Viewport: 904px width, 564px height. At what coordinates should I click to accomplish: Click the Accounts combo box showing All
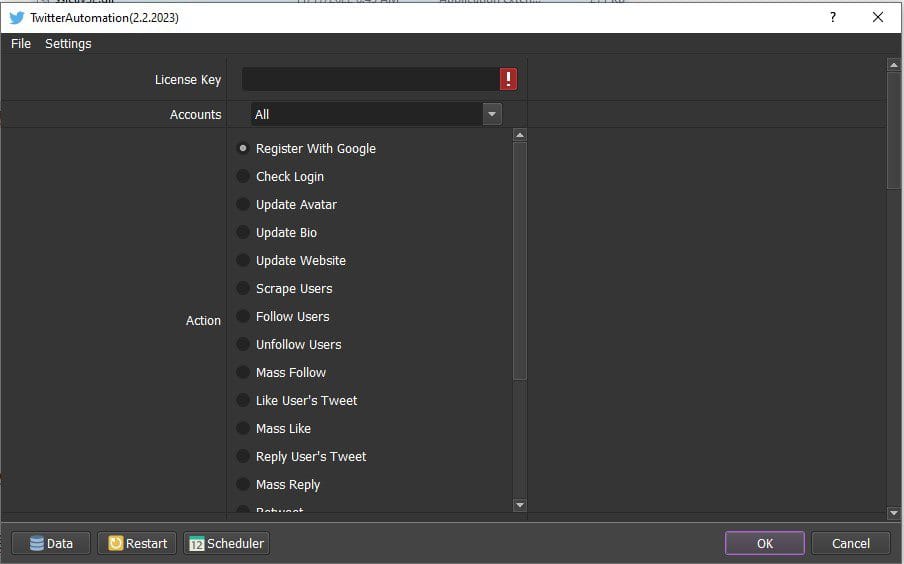click(x=376, y=114)
